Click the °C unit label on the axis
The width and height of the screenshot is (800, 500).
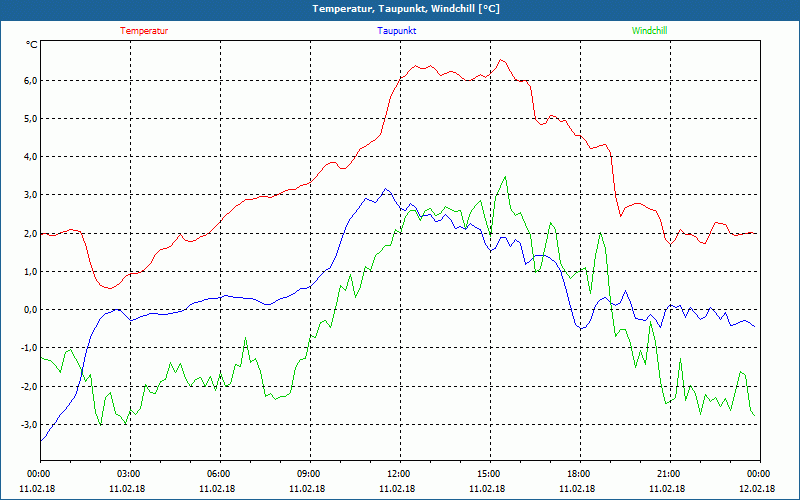pyautogui.click(x=32, y=45)
